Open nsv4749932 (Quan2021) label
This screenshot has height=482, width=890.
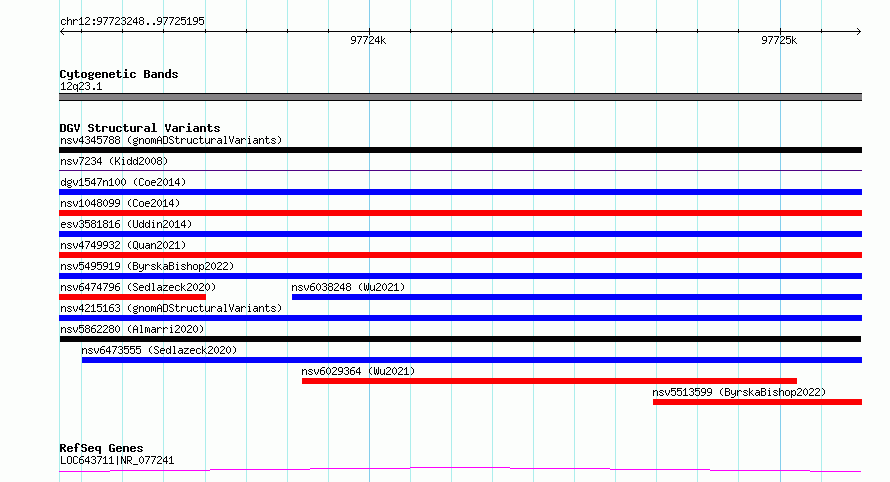123,245
